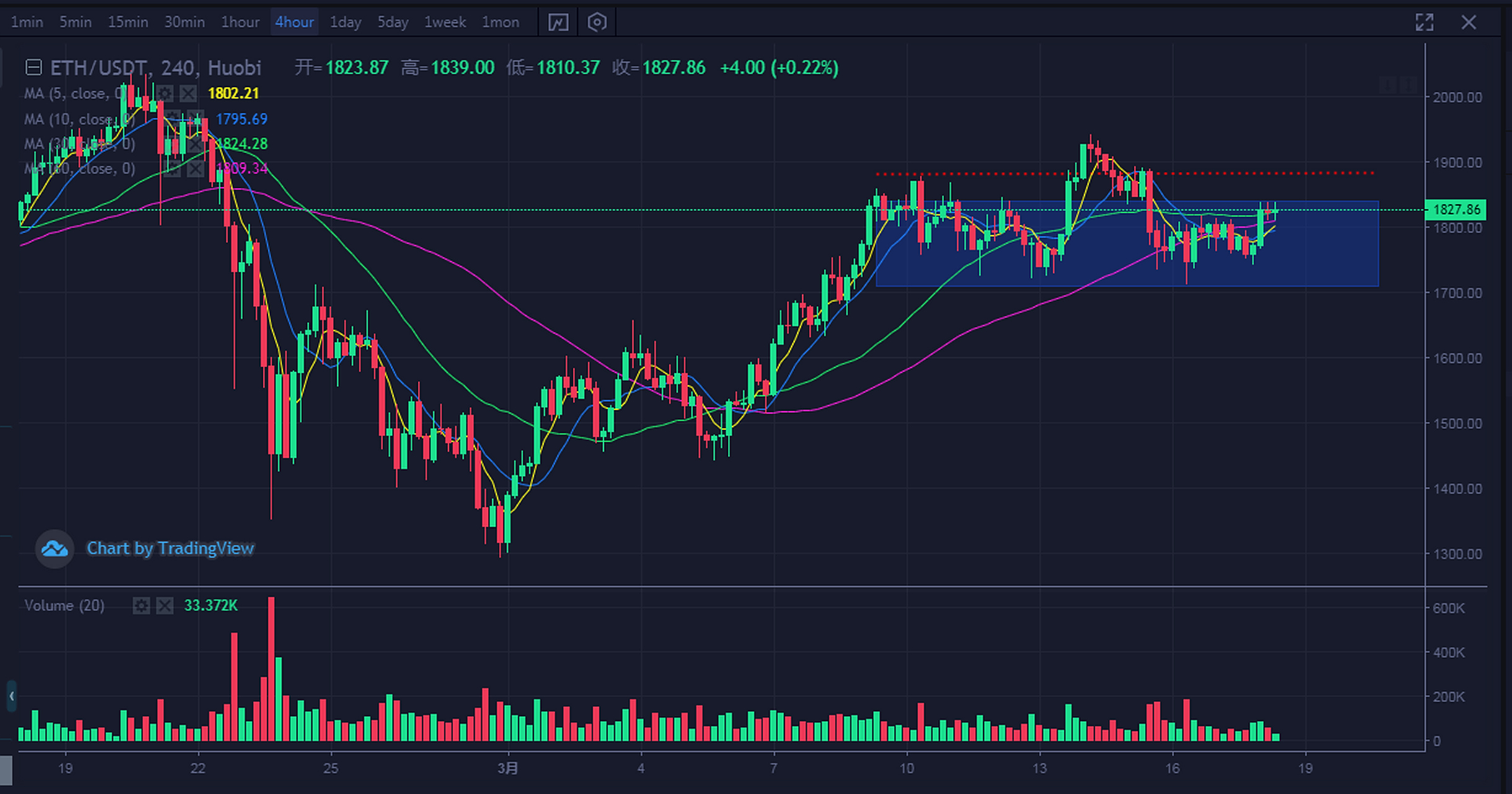Screen dimensions: 1512x794
Task: Open chart settings hexagon icon
Action: click(596, 23)
